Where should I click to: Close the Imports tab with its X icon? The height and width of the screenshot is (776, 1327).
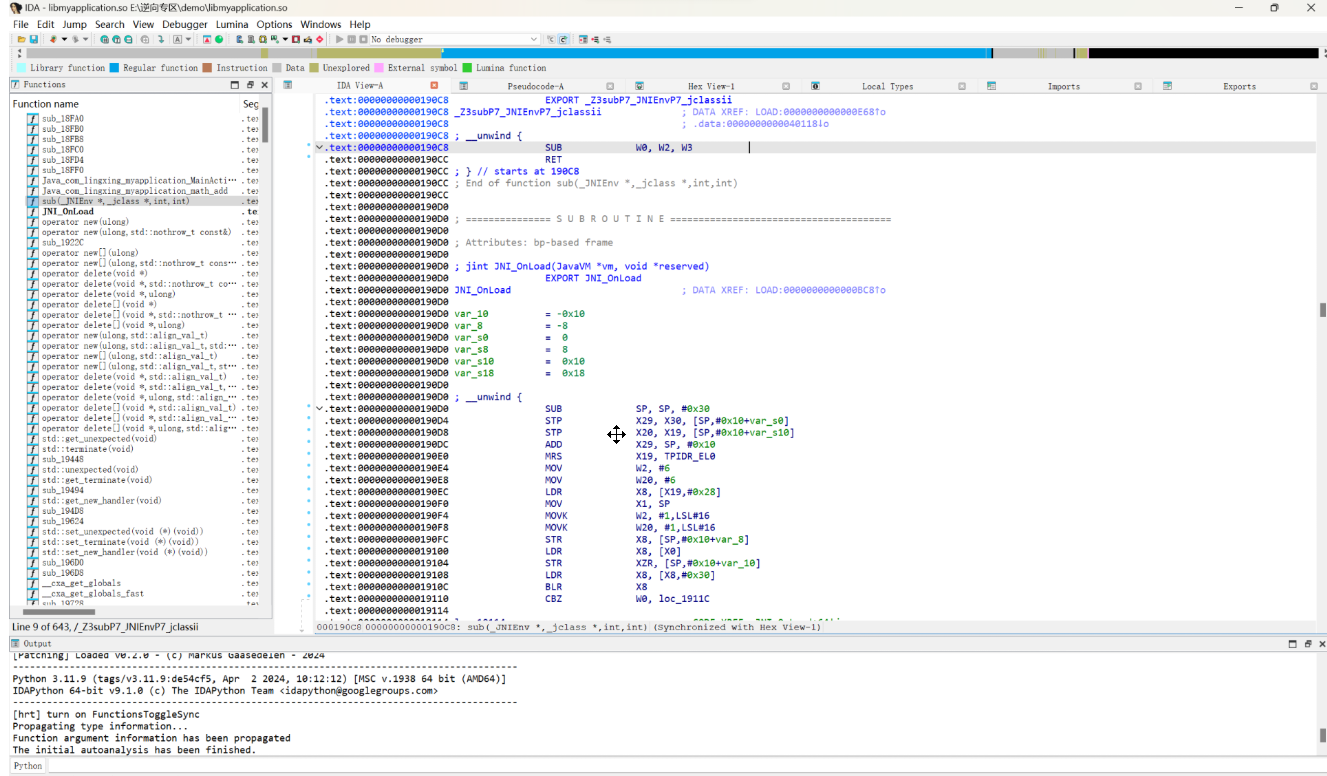click(1137, 86)
